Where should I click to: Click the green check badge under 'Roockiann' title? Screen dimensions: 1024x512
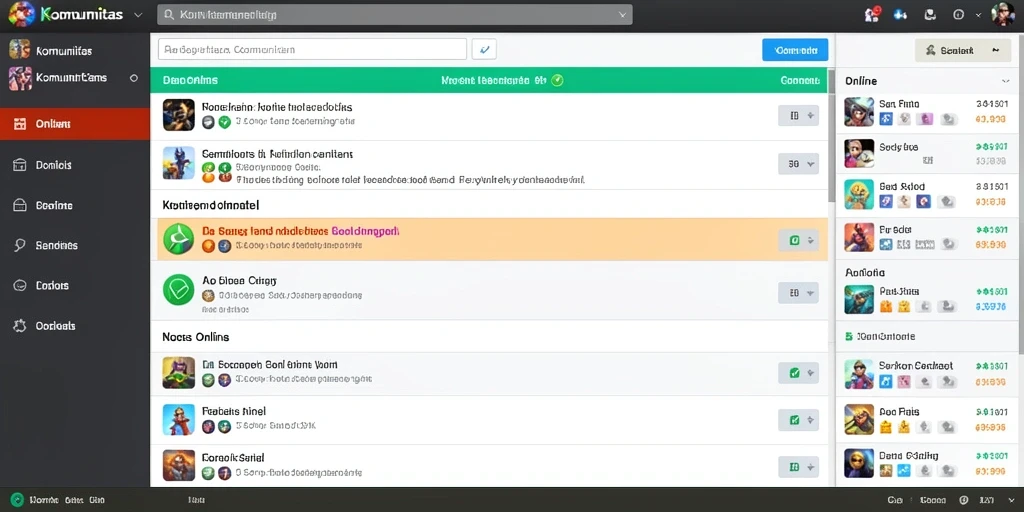coord(225,121)
